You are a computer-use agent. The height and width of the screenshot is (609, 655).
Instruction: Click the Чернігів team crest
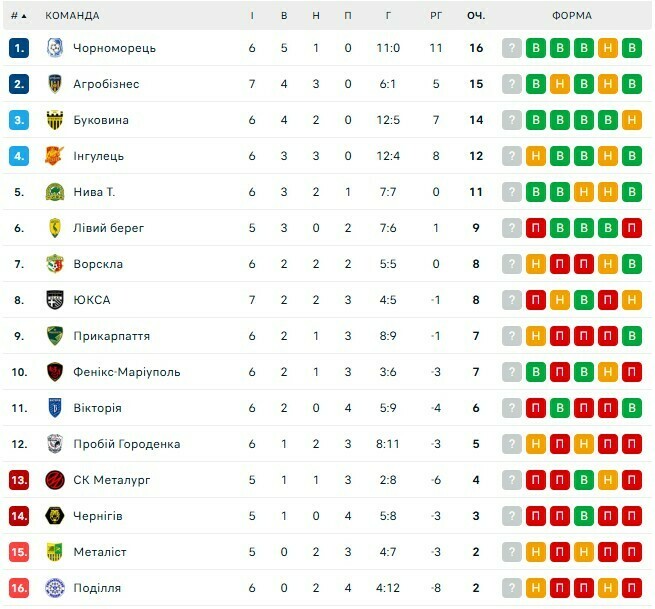55,516
